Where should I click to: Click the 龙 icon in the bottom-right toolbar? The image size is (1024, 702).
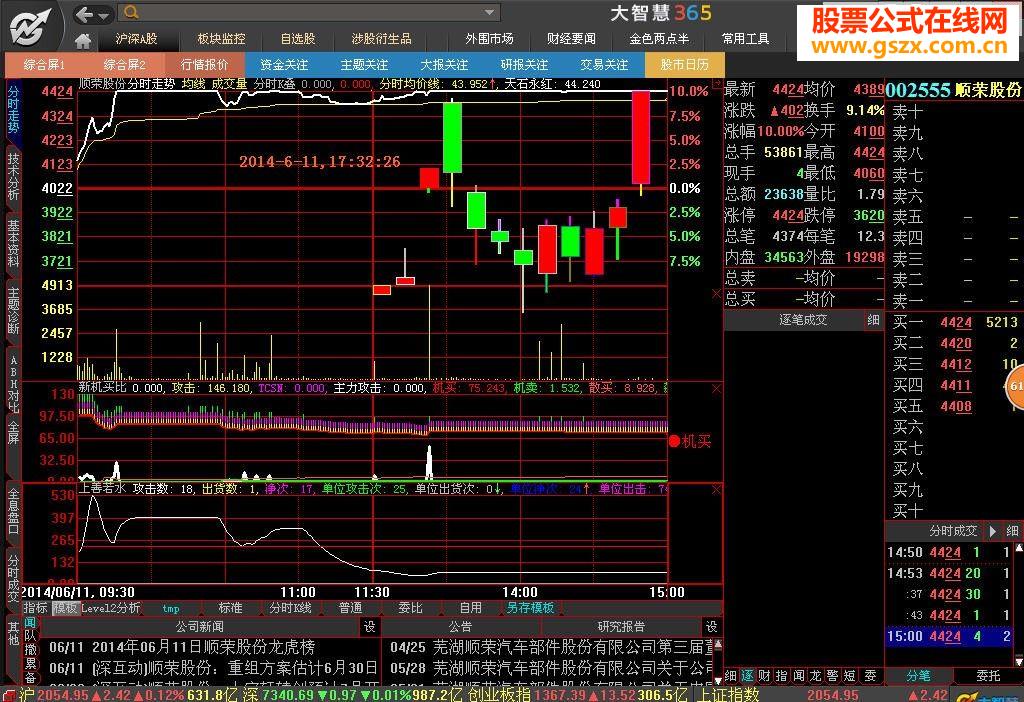(x=816, y=676)
